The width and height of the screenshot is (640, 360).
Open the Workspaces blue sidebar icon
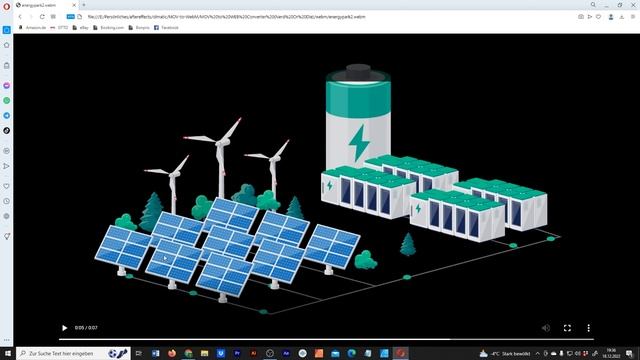(7, 30)
